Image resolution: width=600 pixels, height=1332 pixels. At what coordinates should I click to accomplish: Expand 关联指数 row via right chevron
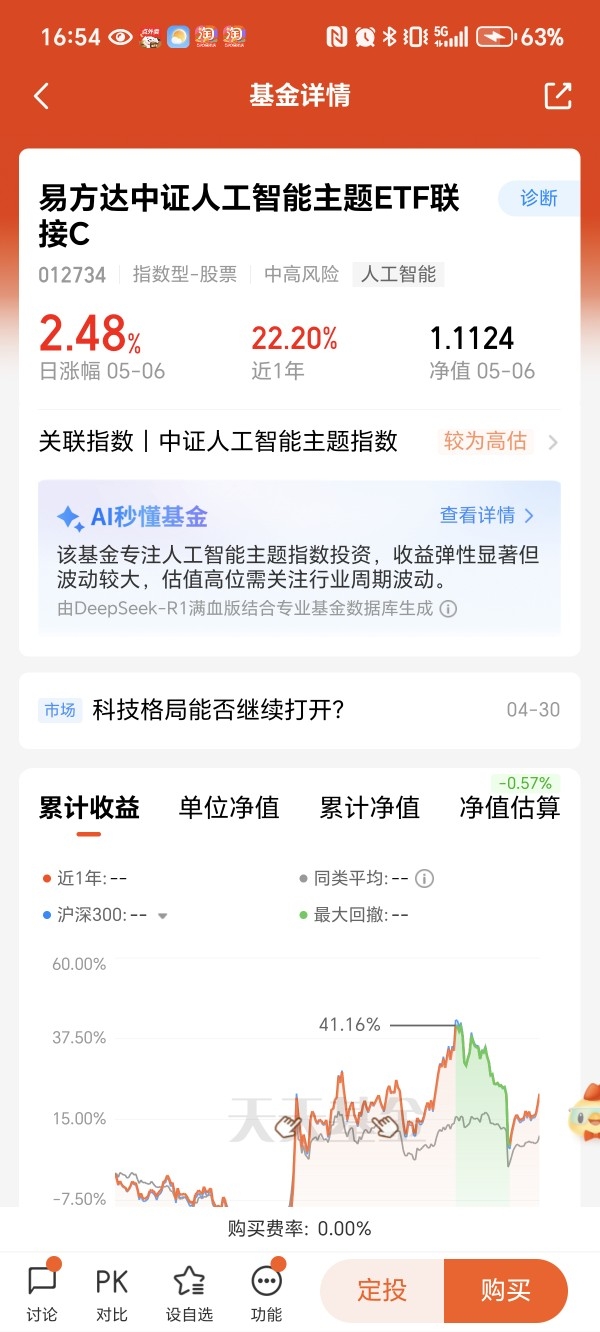click(553, 442)
